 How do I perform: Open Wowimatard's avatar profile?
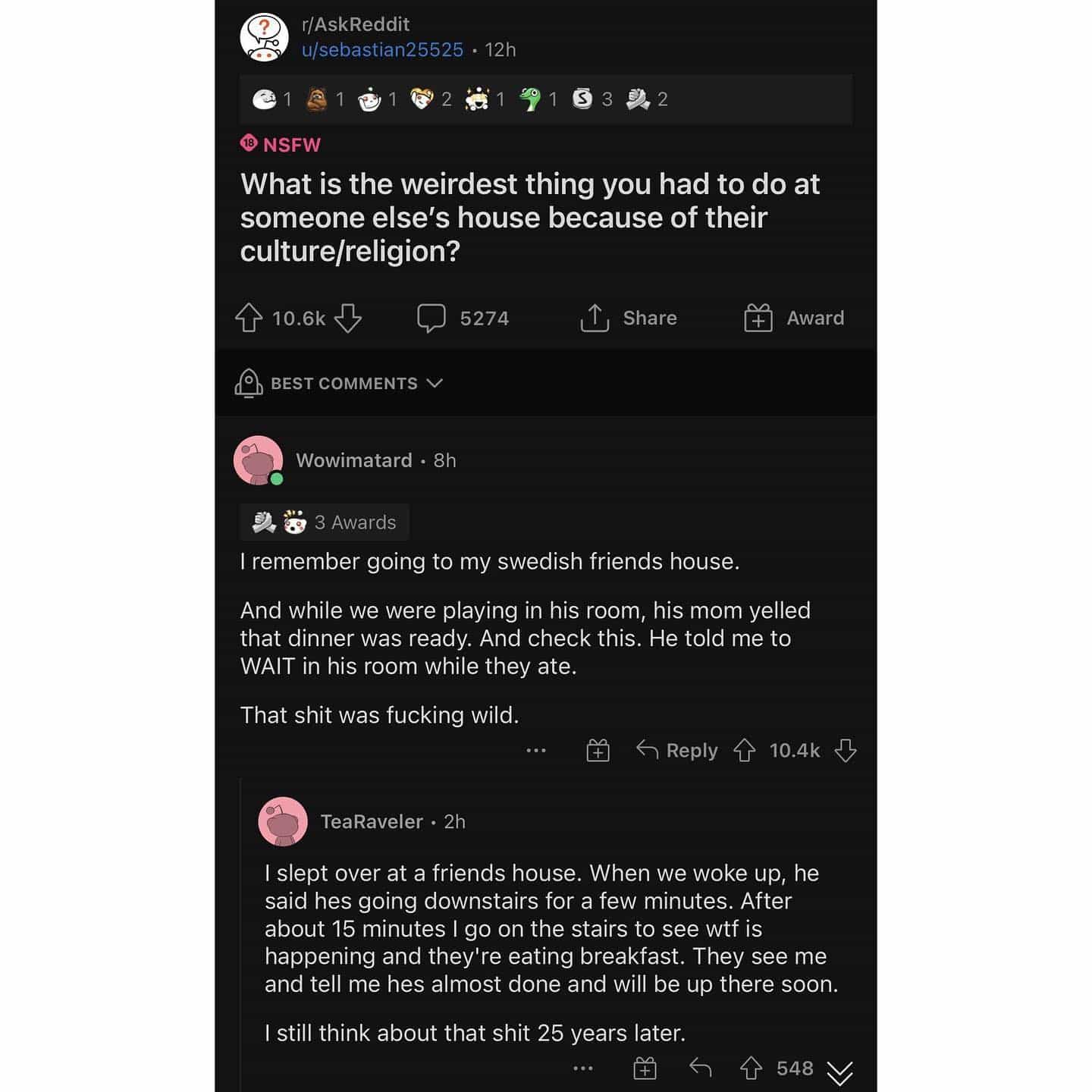(x=259, y=460)
